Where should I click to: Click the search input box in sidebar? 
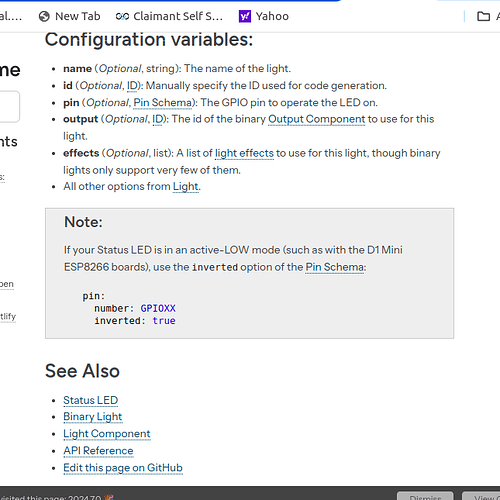(9, 107)
